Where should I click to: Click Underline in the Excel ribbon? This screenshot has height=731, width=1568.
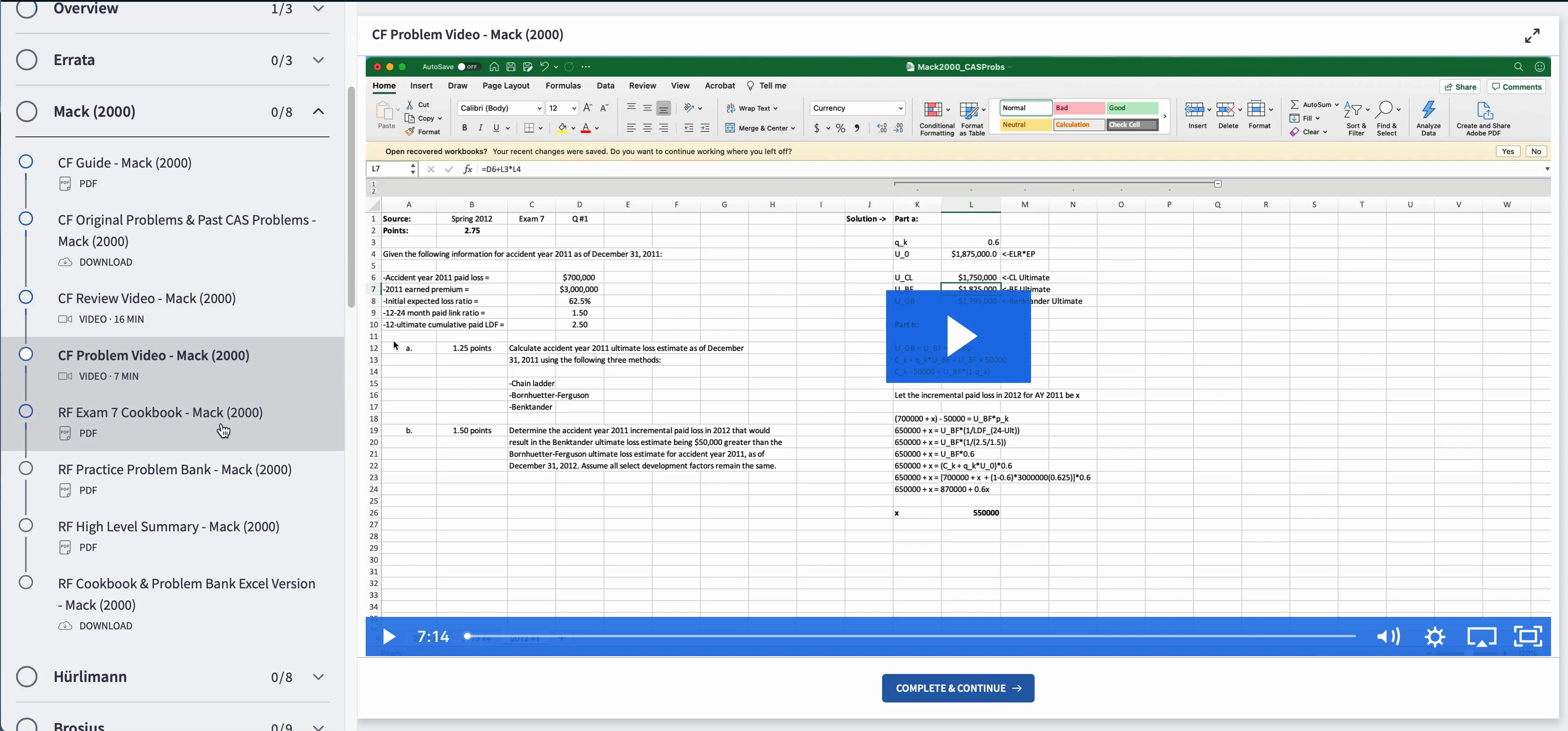click(x=496, y=128)
